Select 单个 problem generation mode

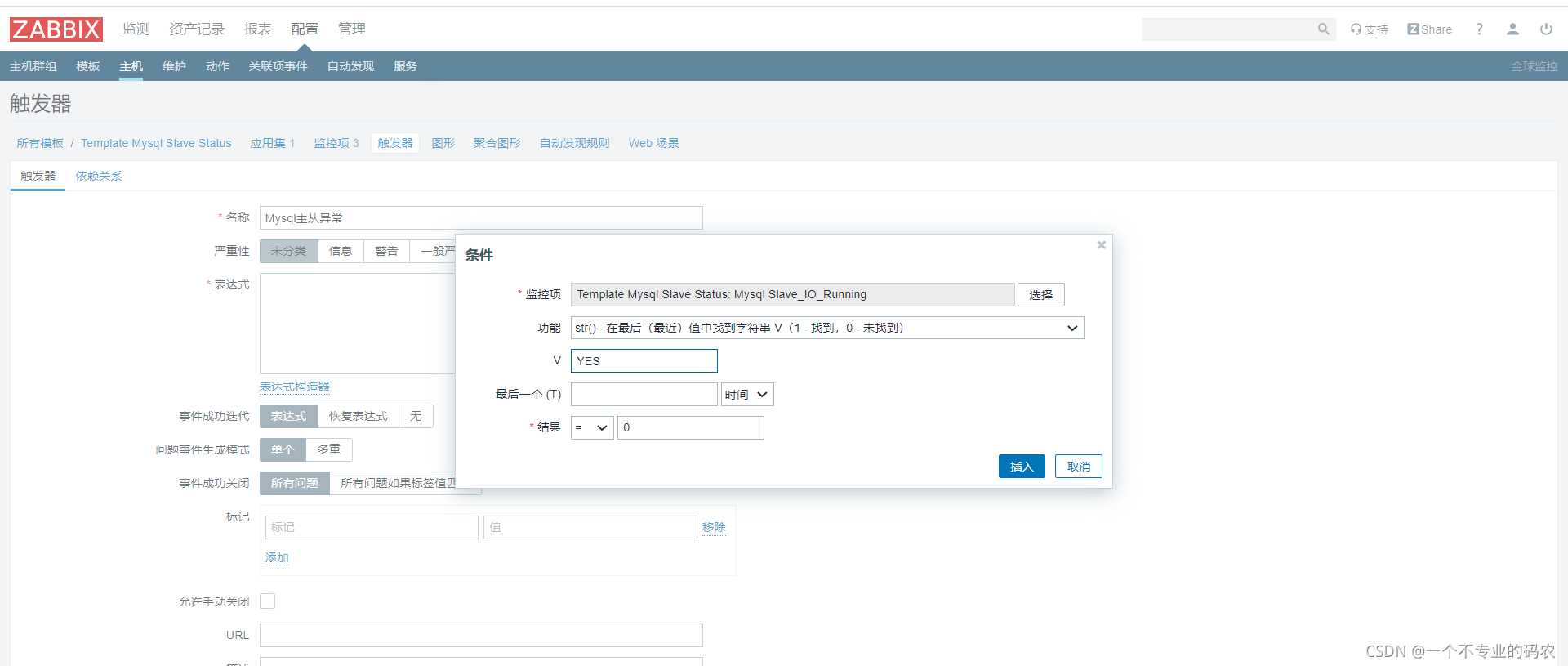coord(283,449)
